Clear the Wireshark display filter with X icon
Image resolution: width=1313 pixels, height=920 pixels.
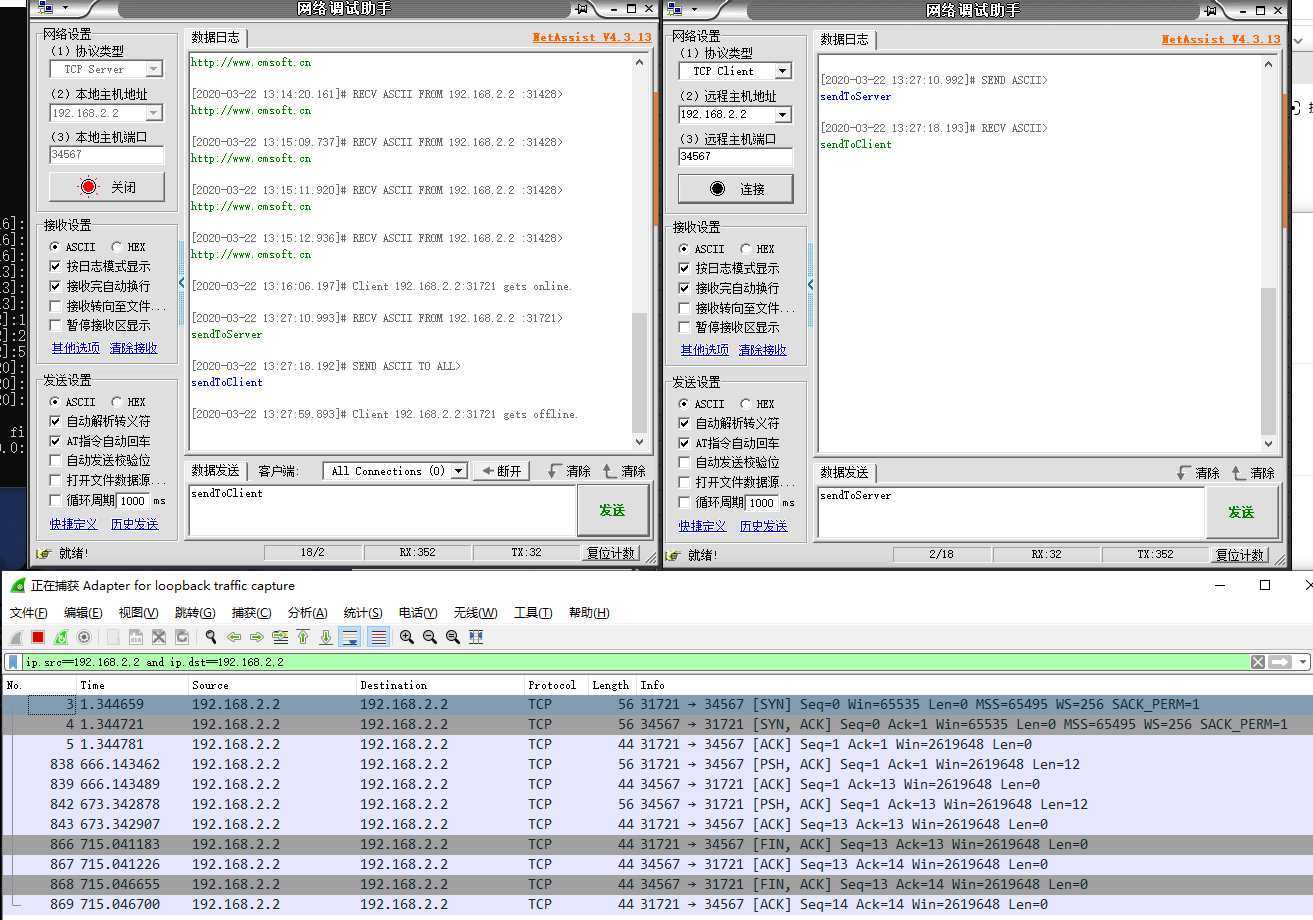tap(1258, 662)
